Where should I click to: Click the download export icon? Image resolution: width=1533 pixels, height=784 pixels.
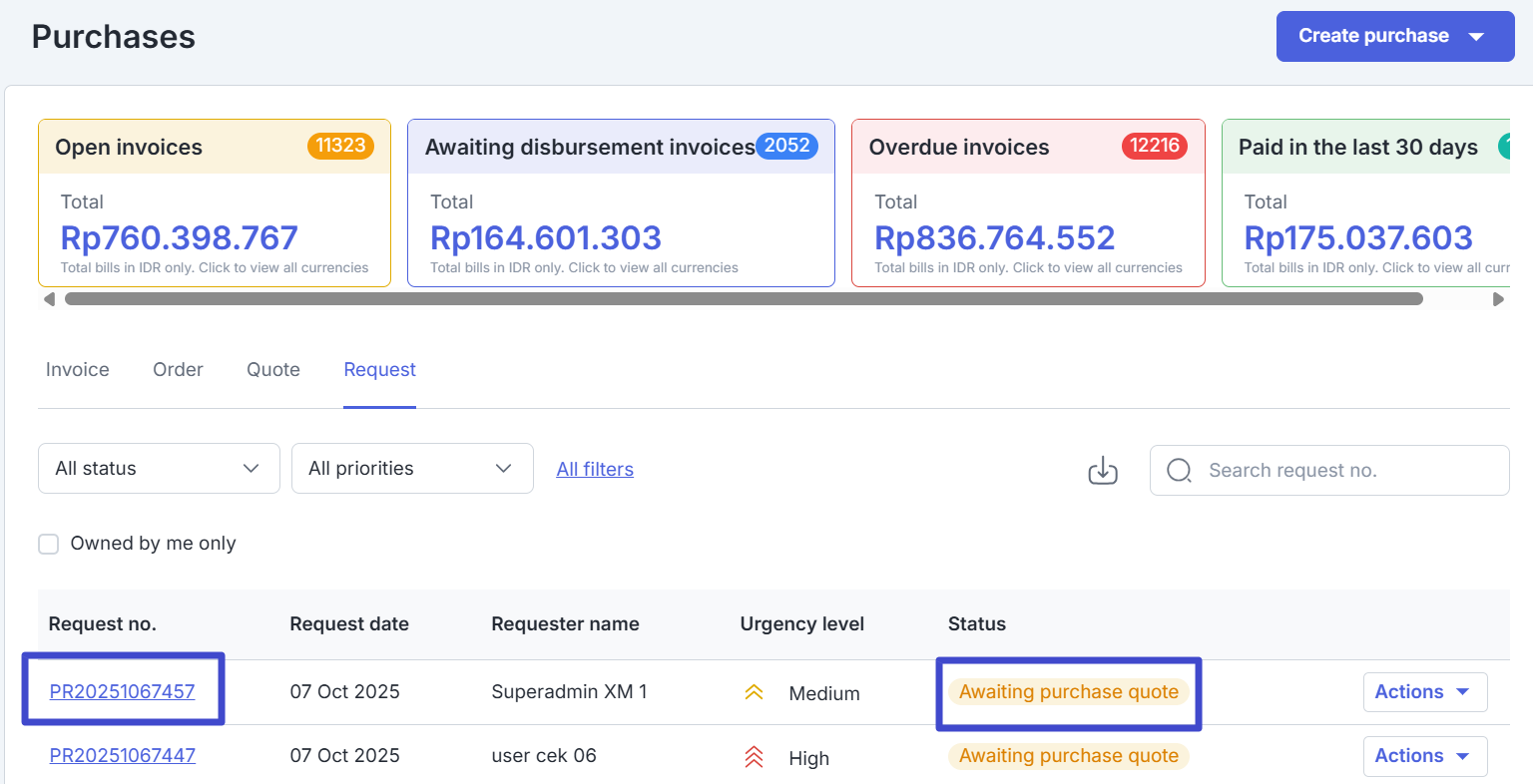click(x=1102, y=470)
